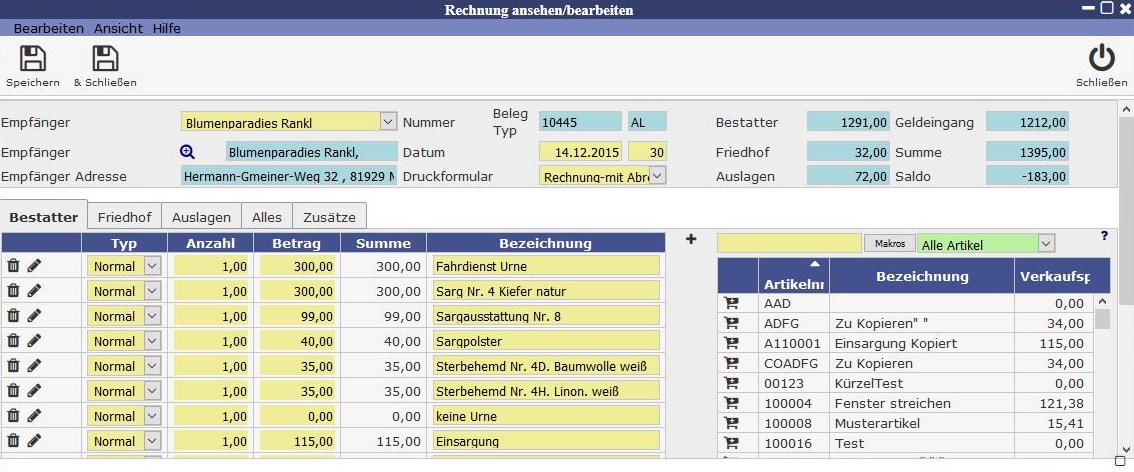Click the magnifier icon next to Empfänger
1134x472 pixels.
coord(187,152)
